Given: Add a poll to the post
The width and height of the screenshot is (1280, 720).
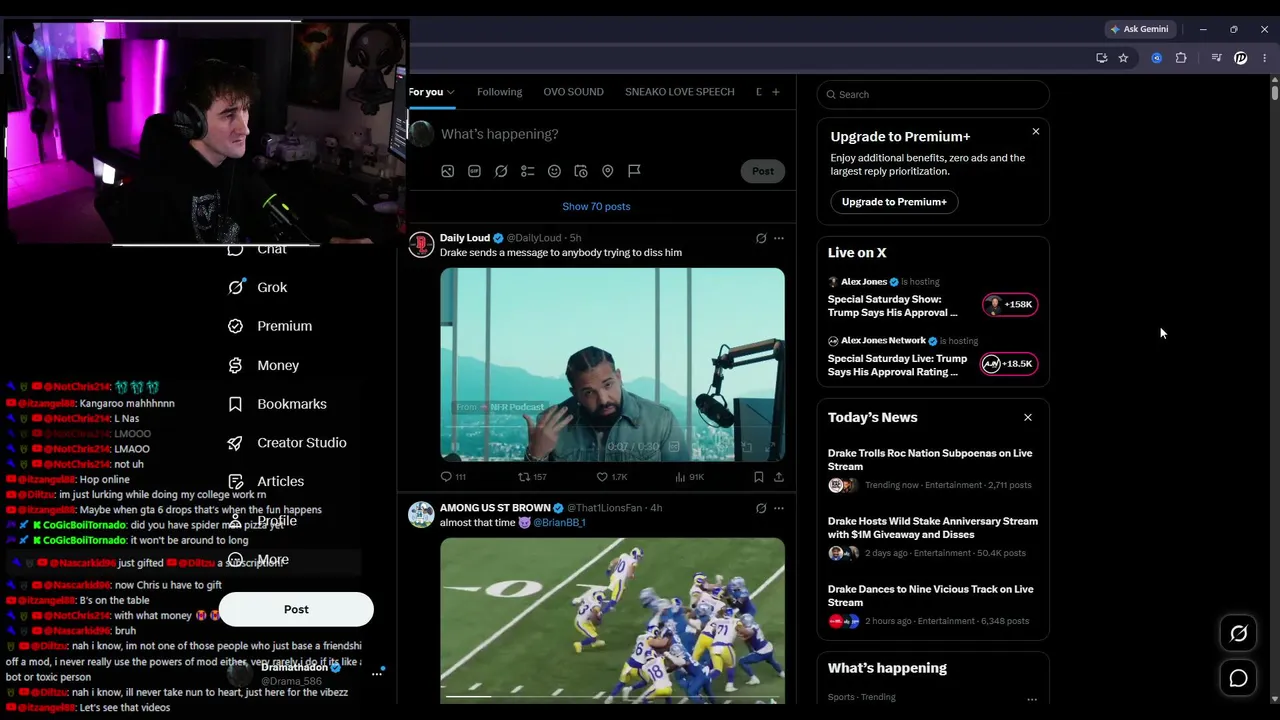Looking at the screenshot, I should point(528,171).
